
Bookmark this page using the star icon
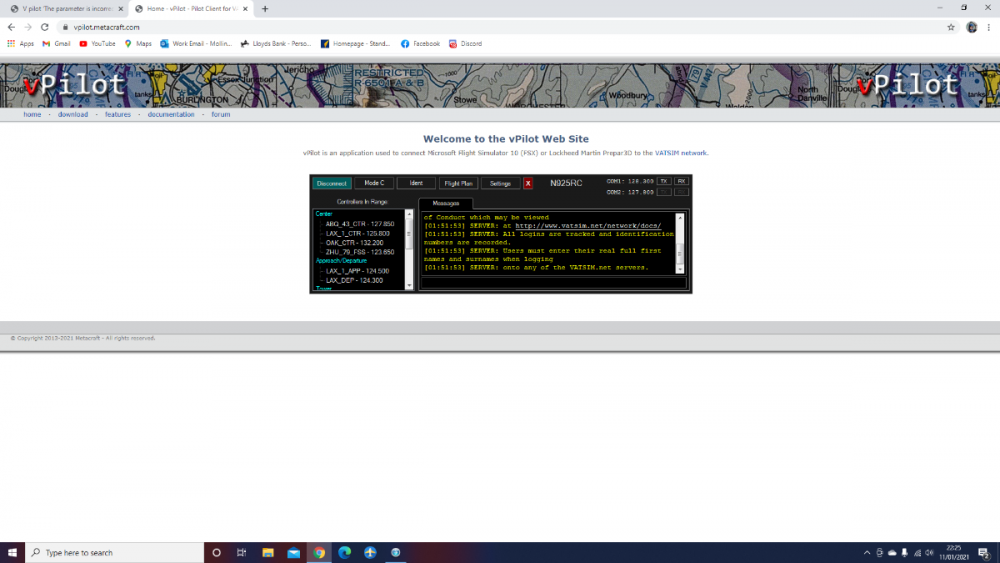951,27
